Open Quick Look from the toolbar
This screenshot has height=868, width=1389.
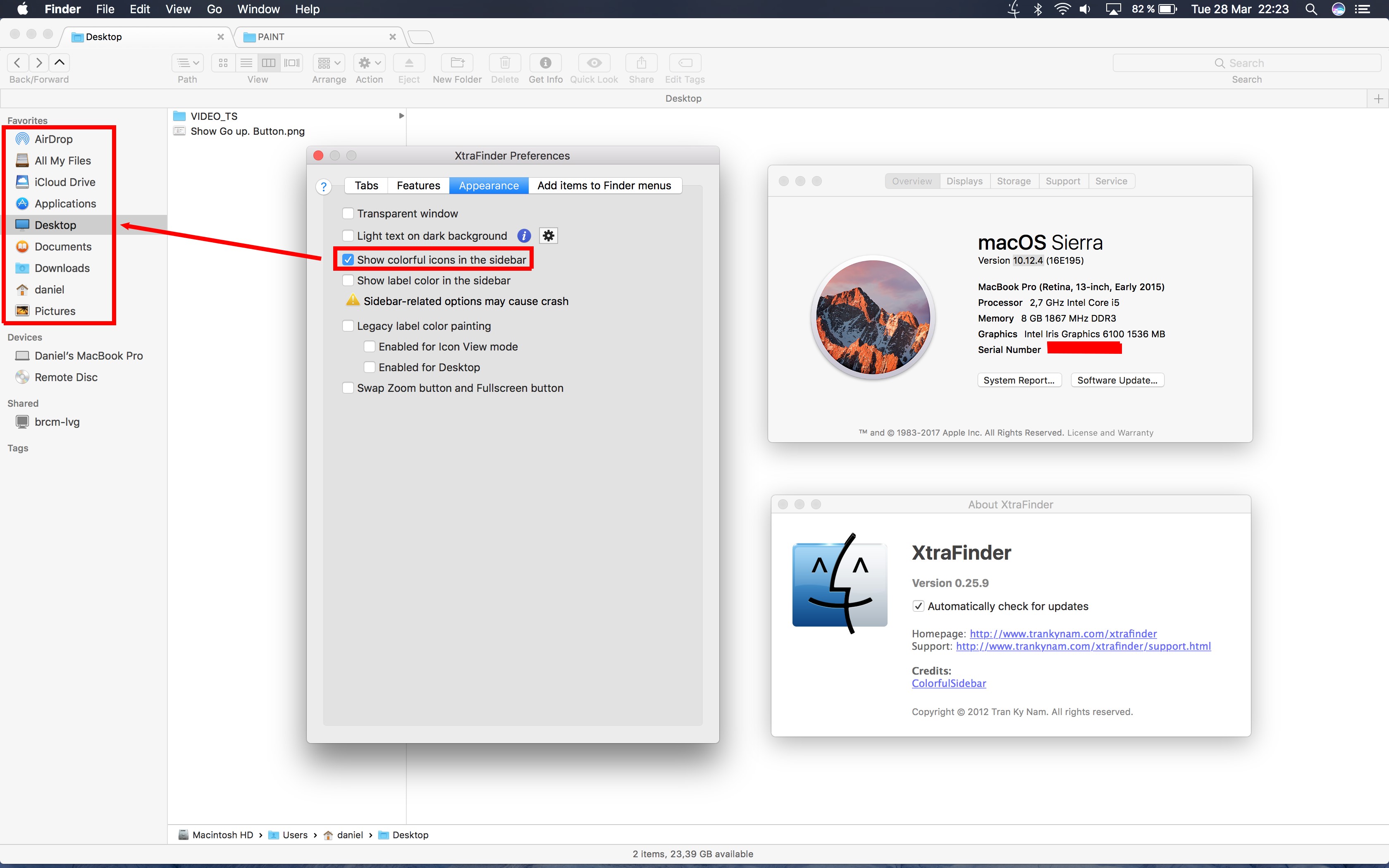click(594, 62)
